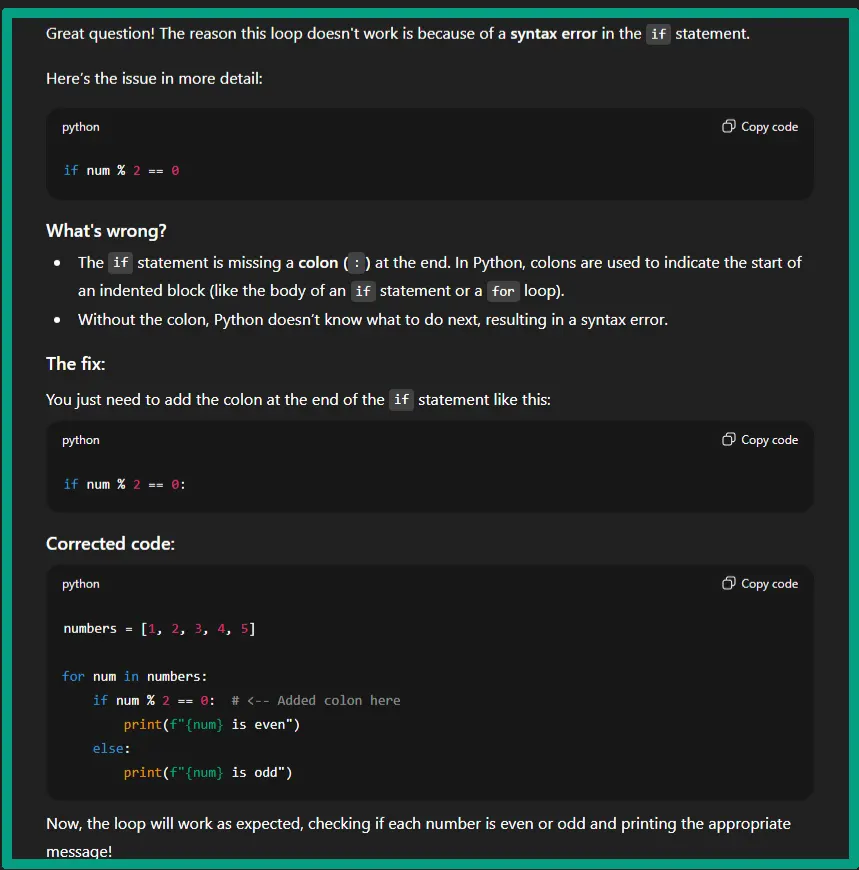Image resolution: width=859 pixels, height=870 pixels.
Task: Click 'Copy code' above the colon fix snippet
Action: 768,440
